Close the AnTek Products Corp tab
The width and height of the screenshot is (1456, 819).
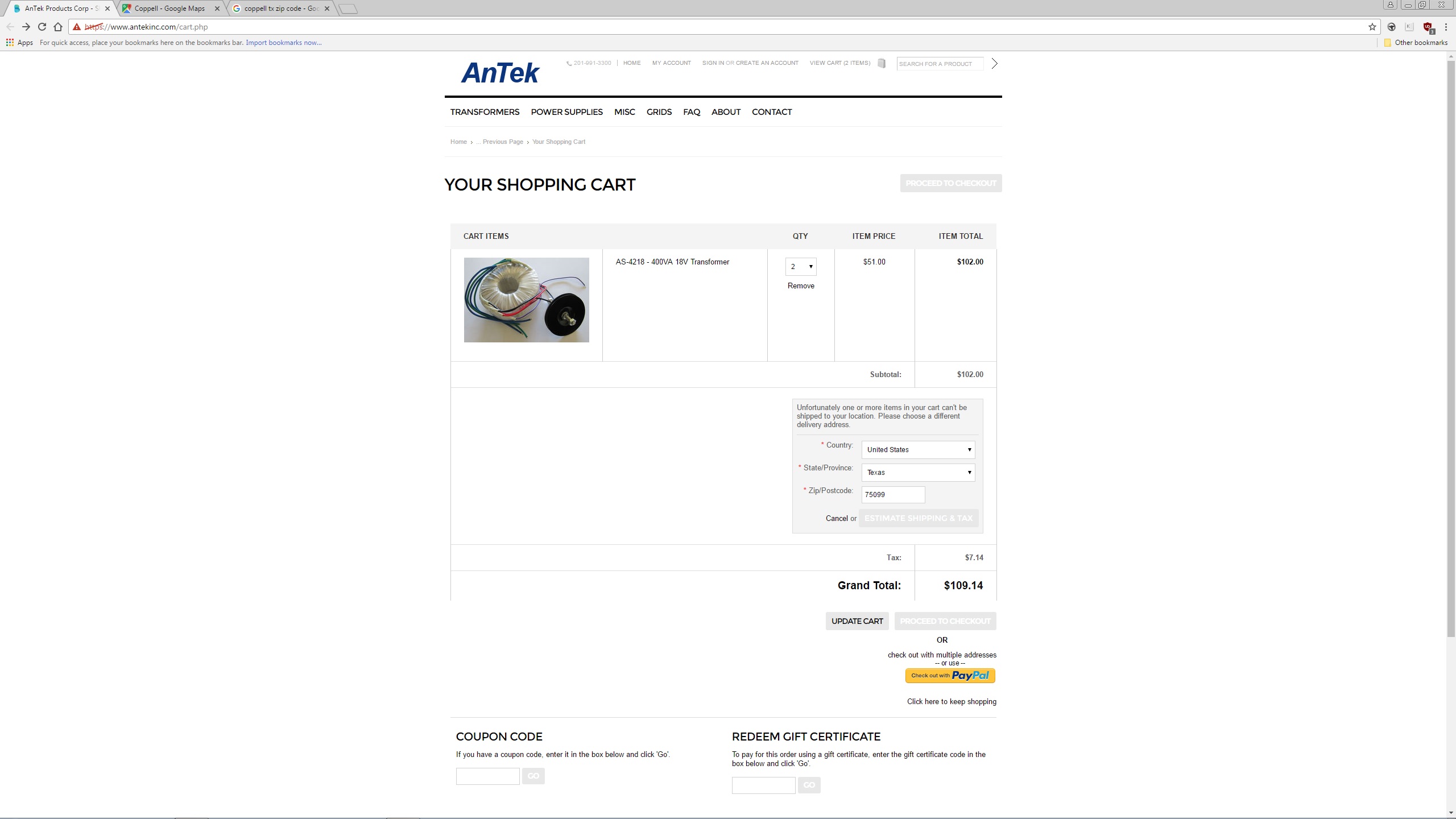click(107, 9)
